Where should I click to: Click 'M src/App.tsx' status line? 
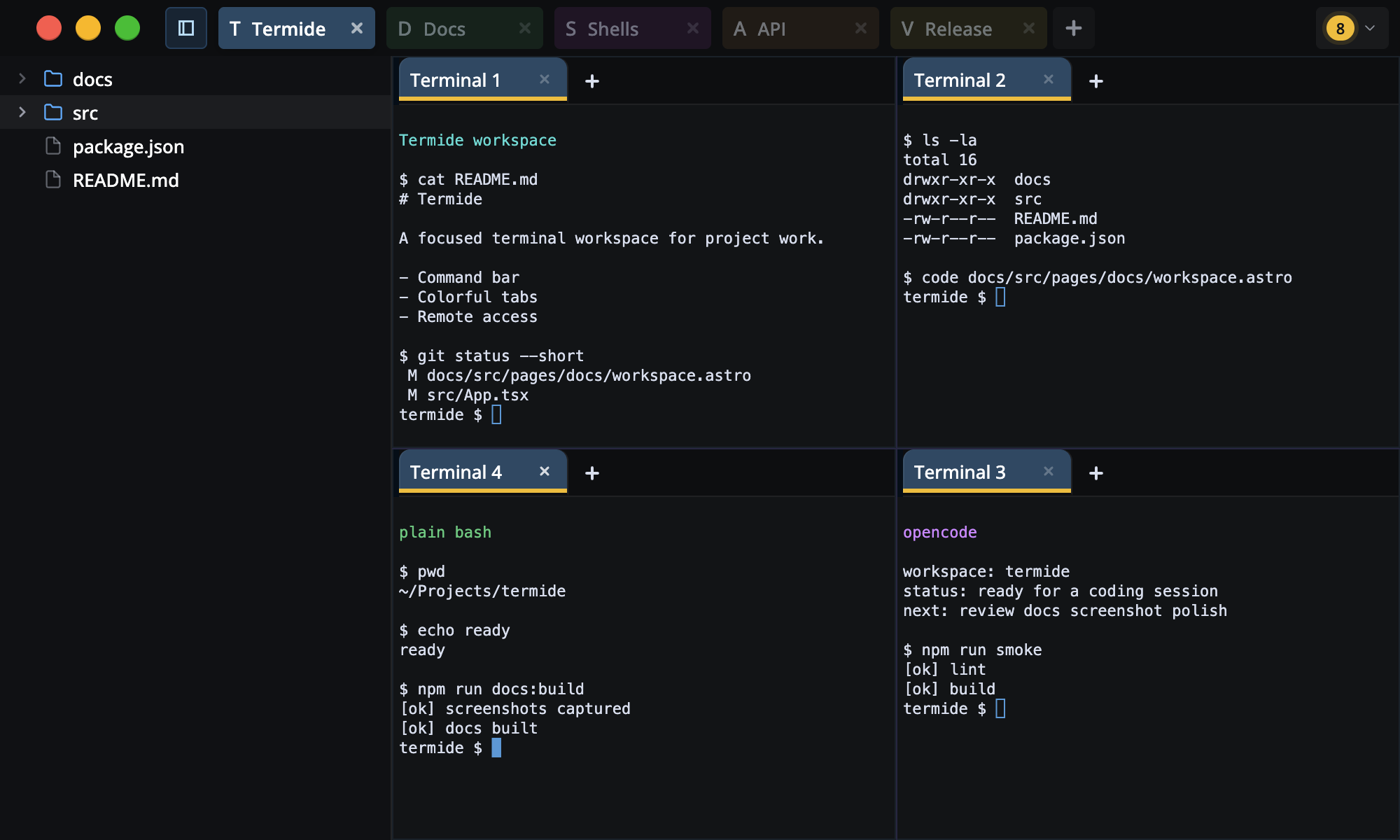468,395
